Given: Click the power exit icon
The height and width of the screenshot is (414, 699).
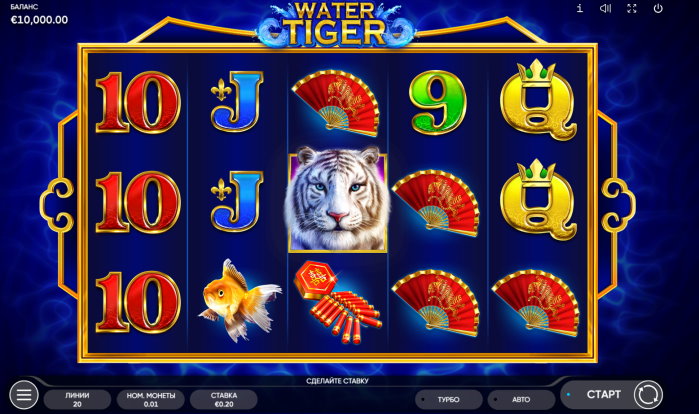Looking at the screenshot, I should tap(658, 8).
